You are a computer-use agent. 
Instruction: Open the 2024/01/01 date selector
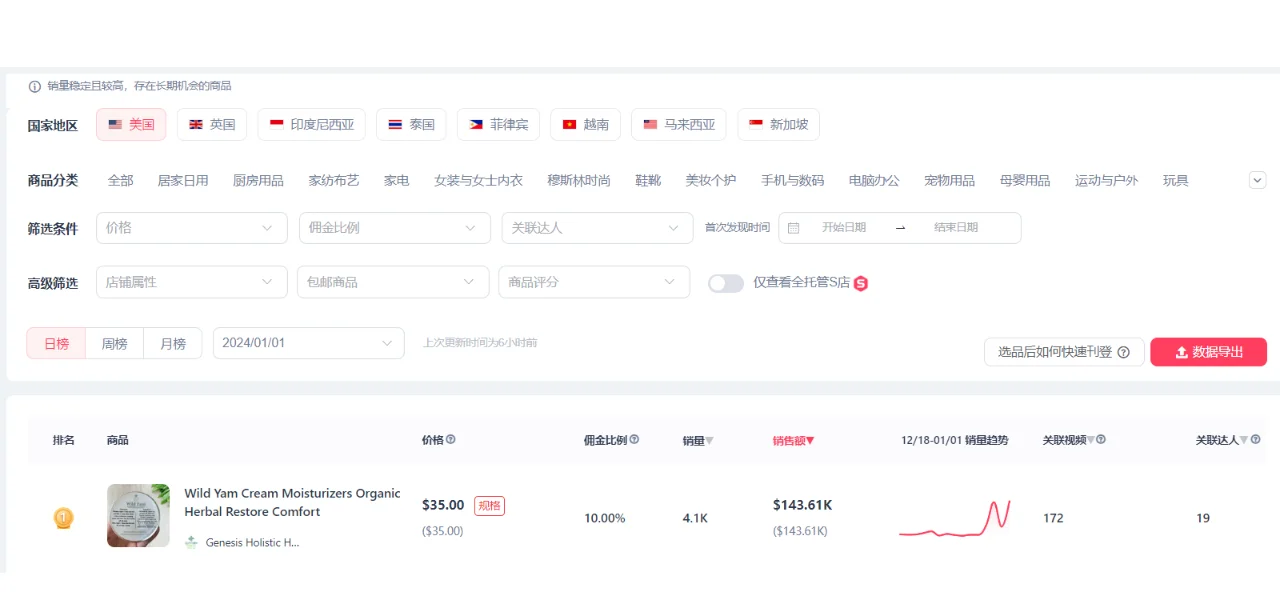click(x=308, y=343)
